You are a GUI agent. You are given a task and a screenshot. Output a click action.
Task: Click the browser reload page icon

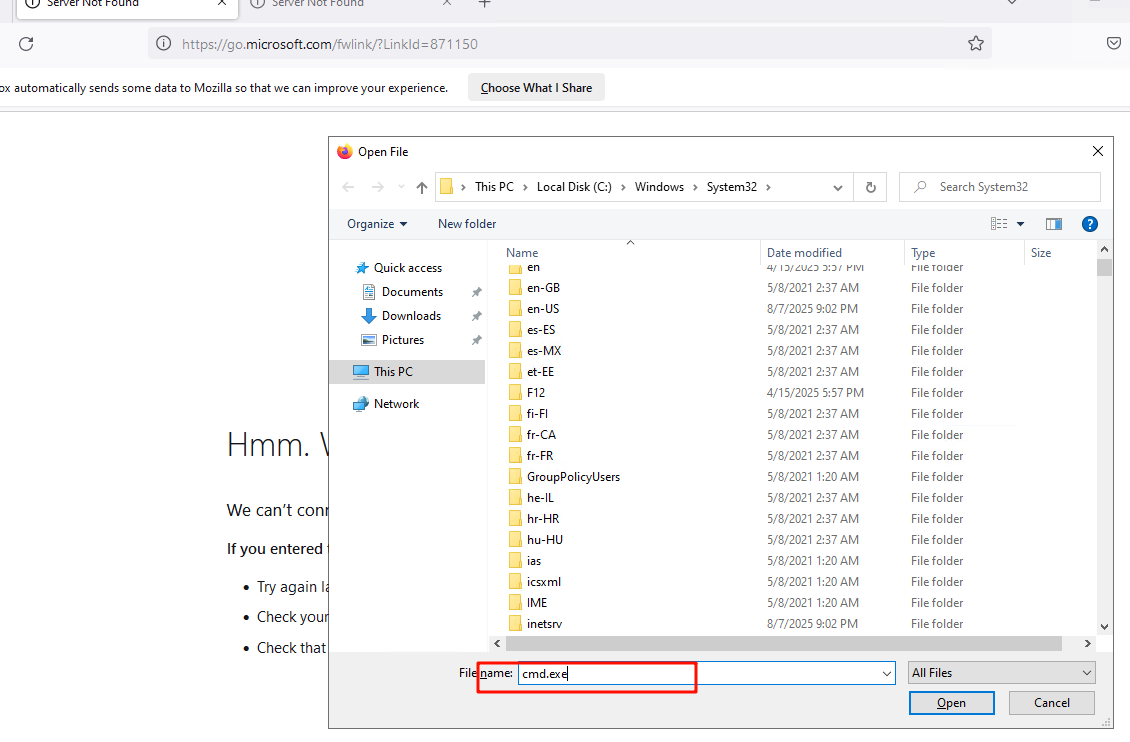[x=26, y=44]
